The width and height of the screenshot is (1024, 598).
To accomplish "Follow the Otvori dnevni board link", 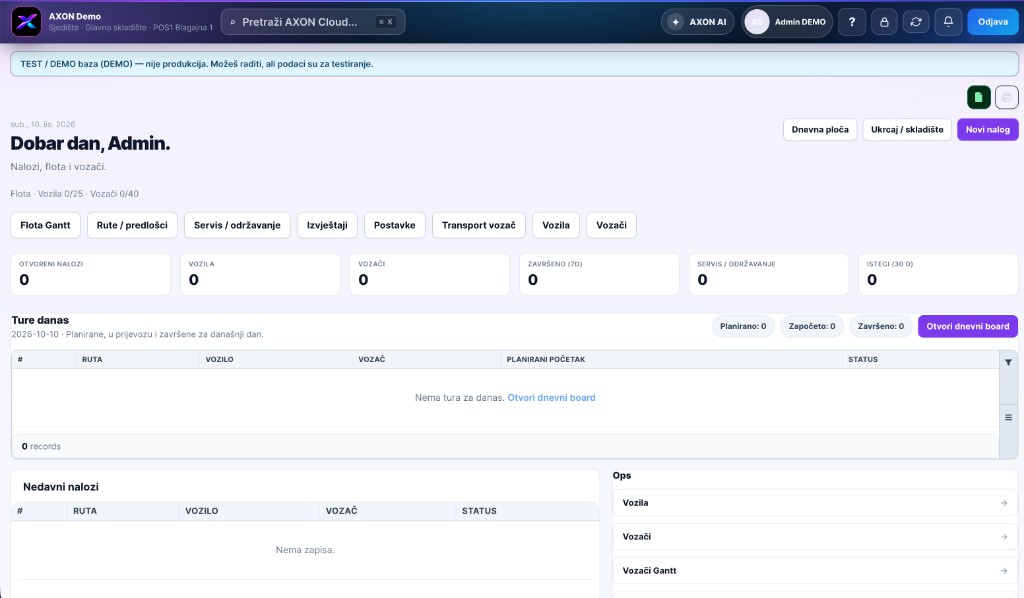I will pos(551,398).
